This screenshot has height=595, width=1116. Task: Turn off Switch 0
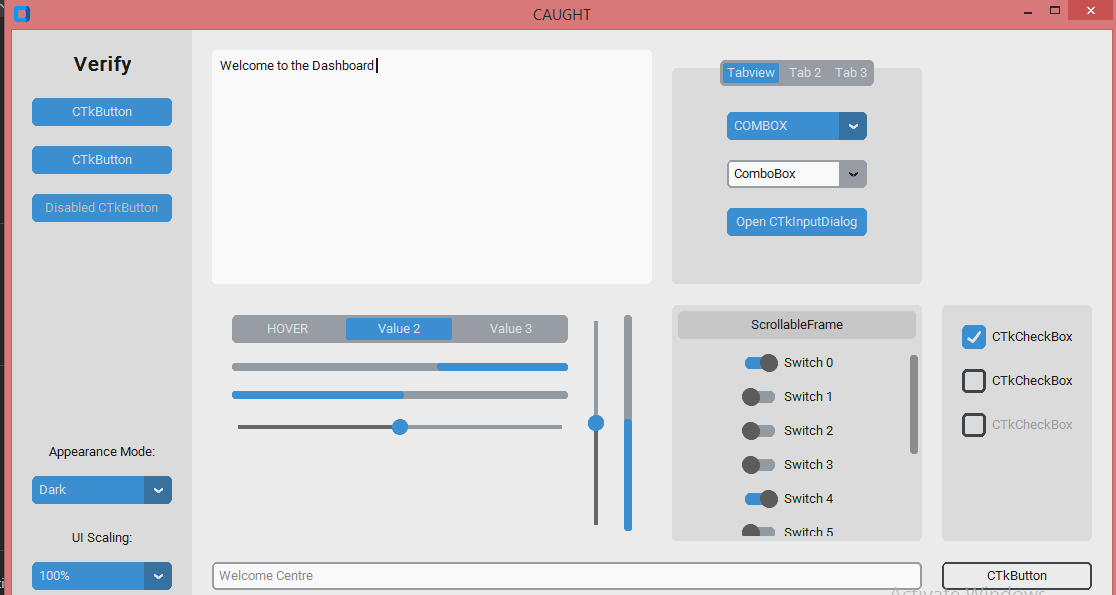[x=760, y=362]
